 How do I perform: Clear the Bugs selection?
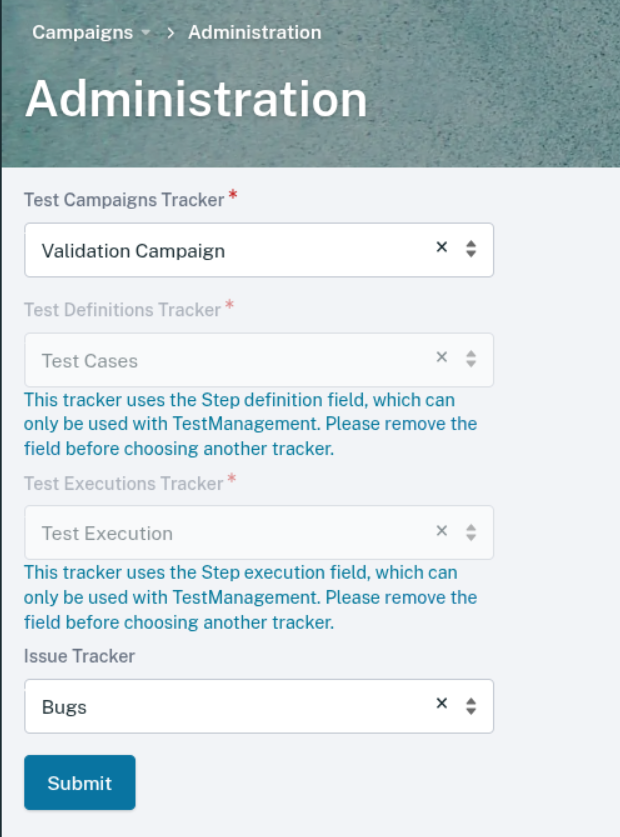point(441,704)
